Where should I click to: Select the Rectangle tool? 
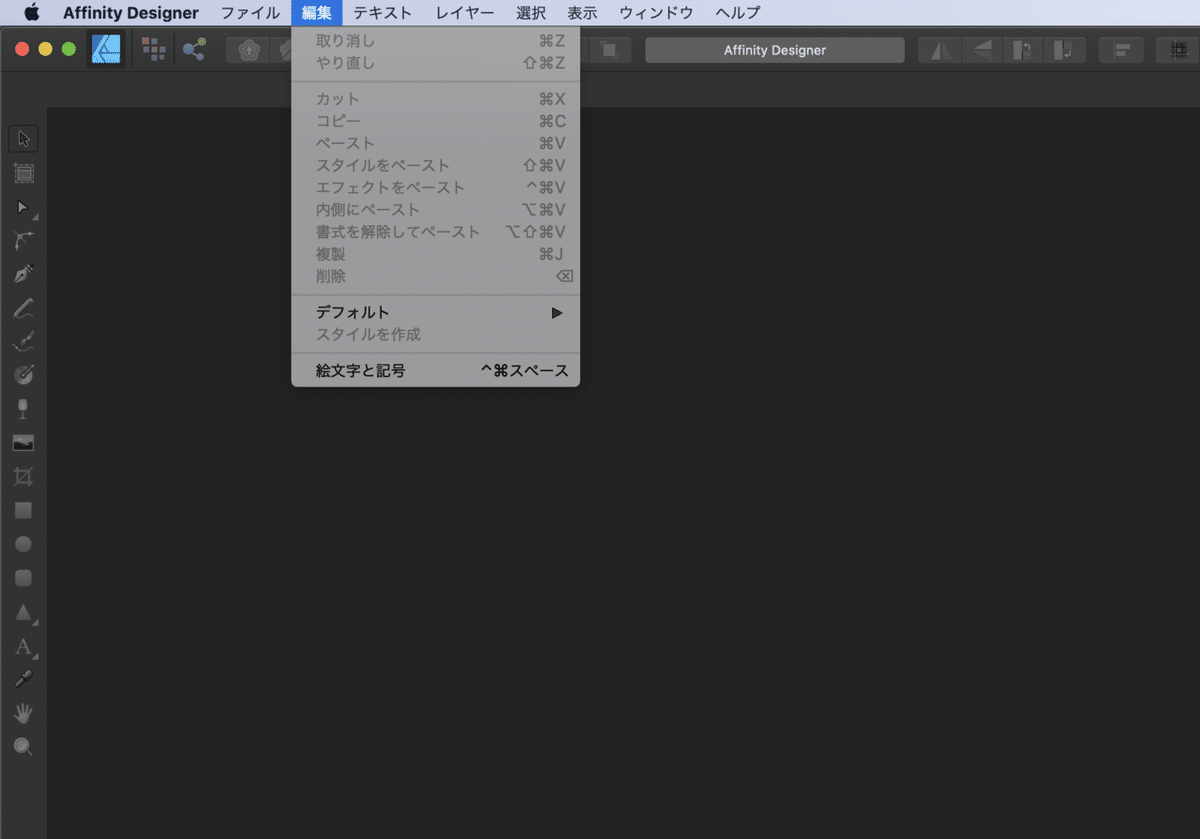point(23,510)
